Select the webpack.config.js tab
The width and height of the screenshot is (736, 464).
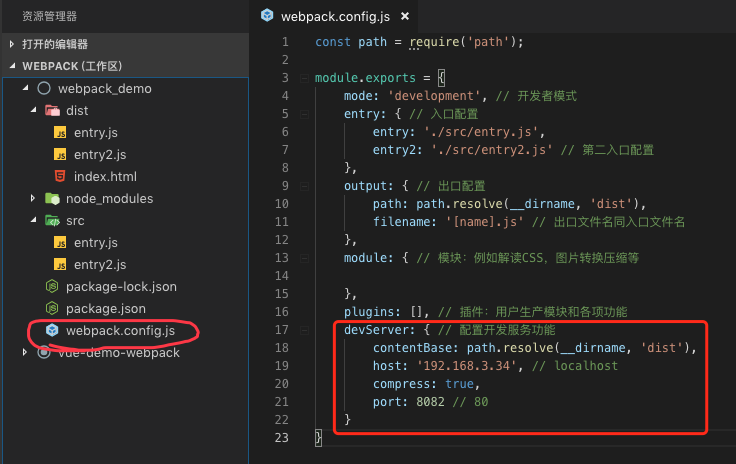[334, 16]
